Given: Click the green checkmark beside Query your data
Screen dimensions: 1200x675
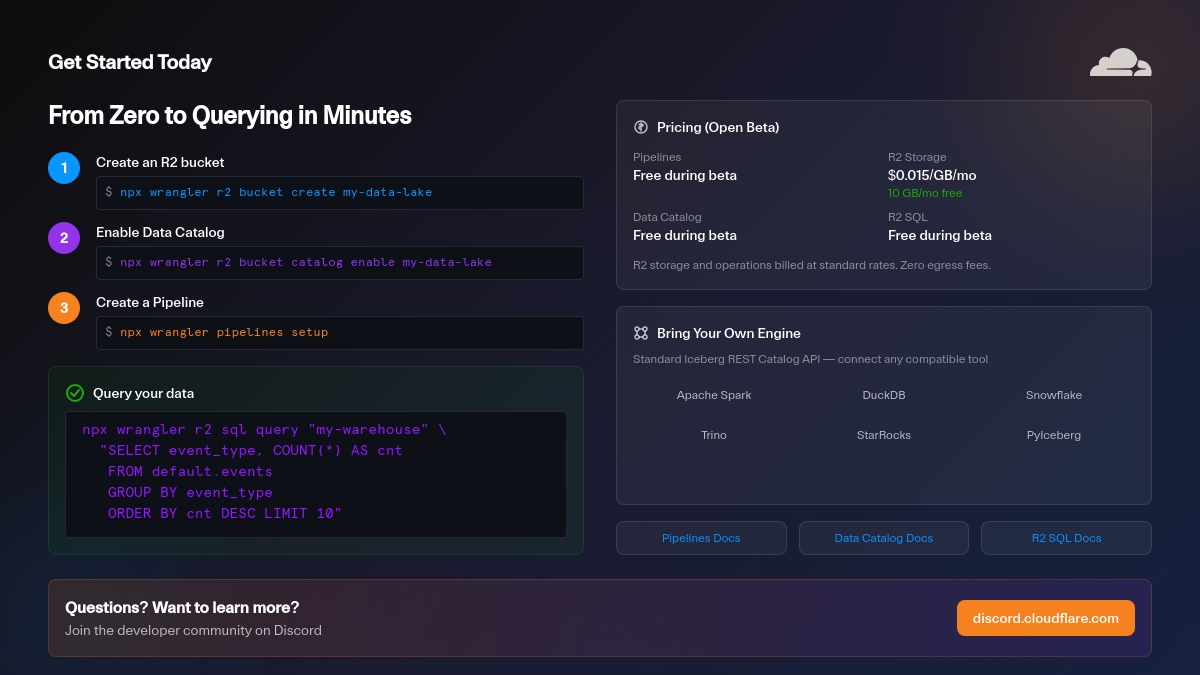Looking at the screenshot, I should point(75,393).
